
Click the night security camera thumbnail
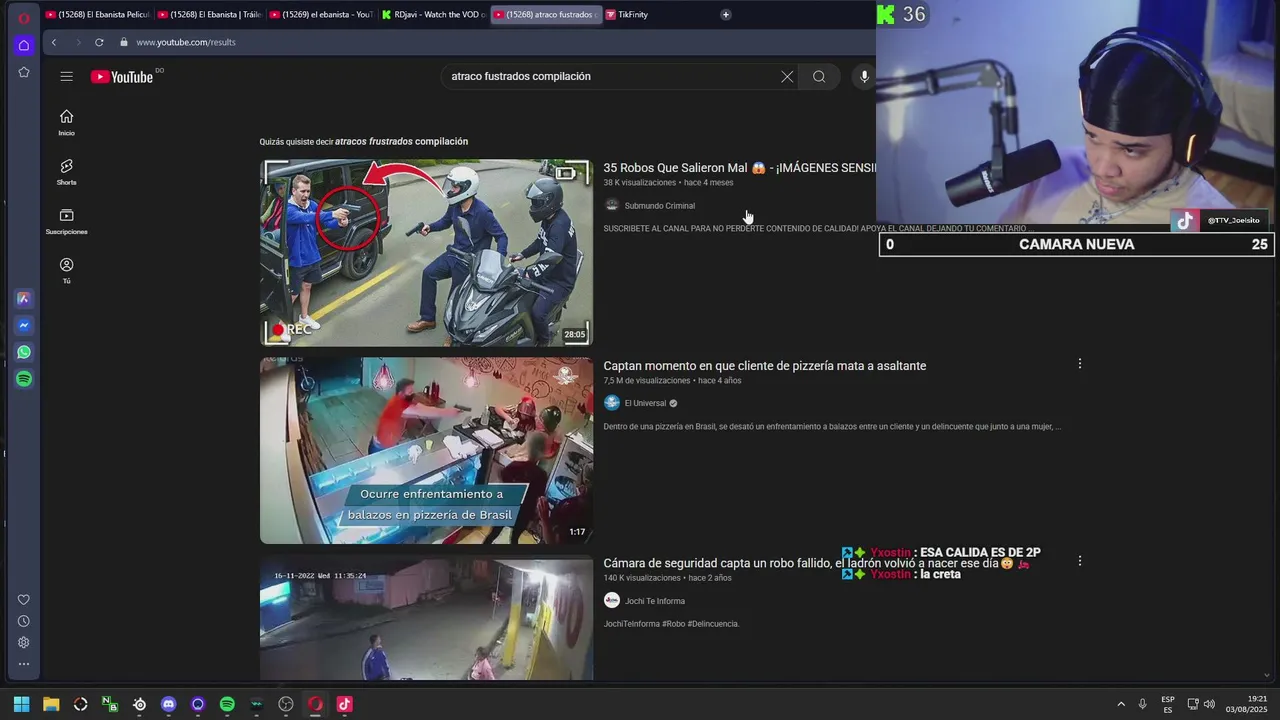tap(426, 618)
